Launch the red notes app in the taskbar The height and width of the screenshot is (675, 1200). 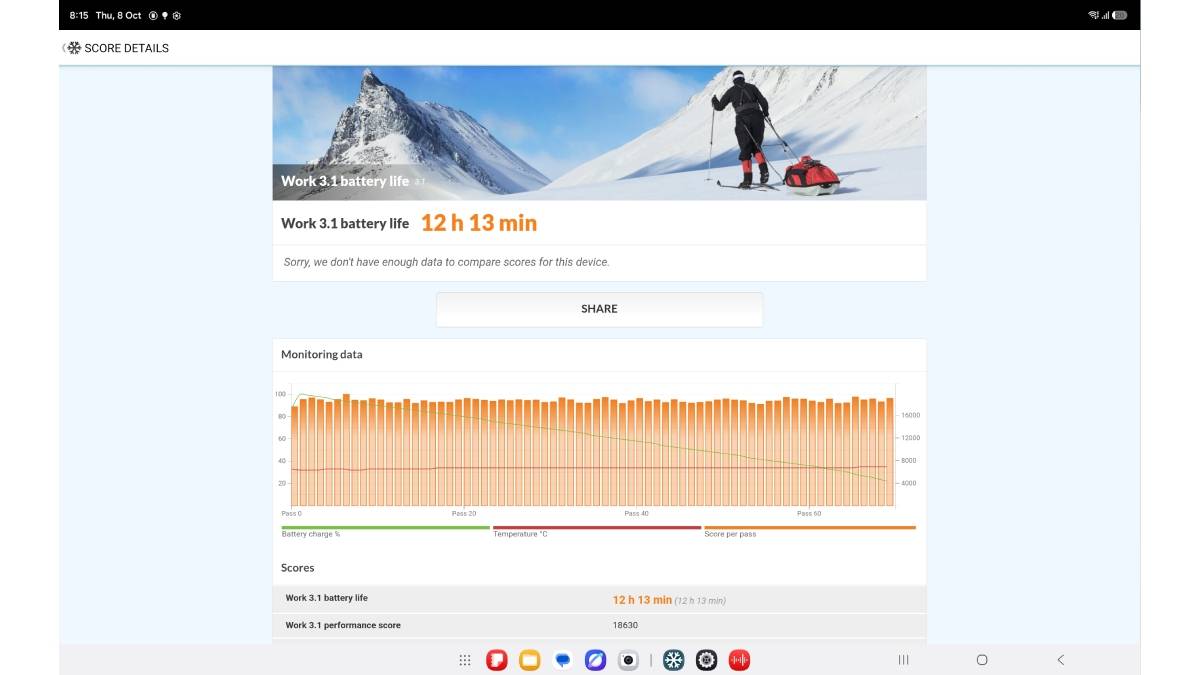click(496, 660)
